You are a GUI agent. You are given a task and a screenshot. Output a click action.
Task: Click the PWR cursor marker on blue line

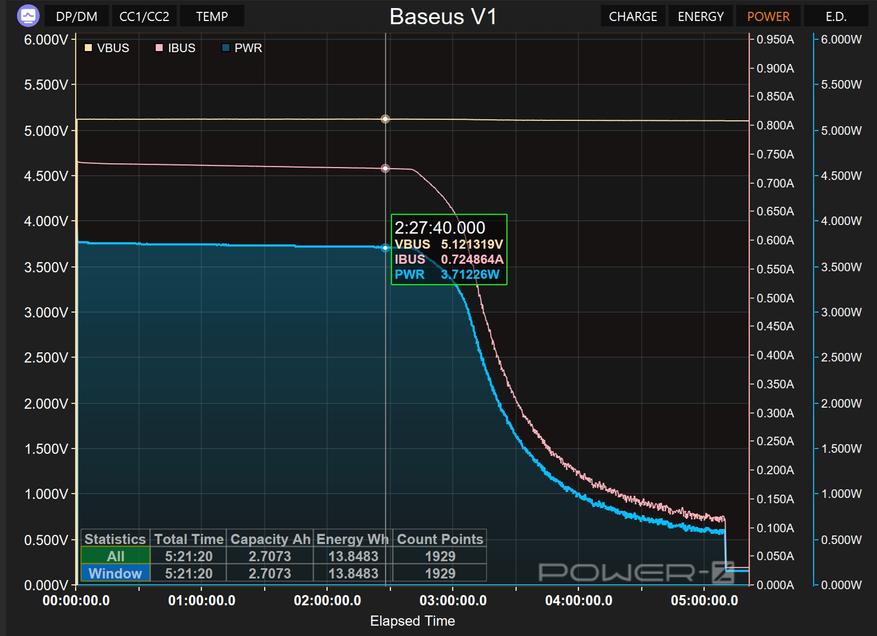point(385,248)
